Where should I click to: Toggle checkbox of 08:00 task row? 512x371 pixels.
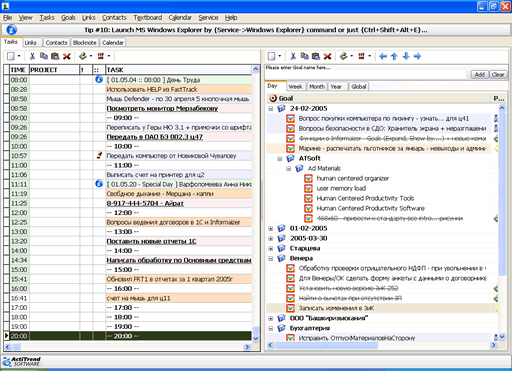[7, 80]
